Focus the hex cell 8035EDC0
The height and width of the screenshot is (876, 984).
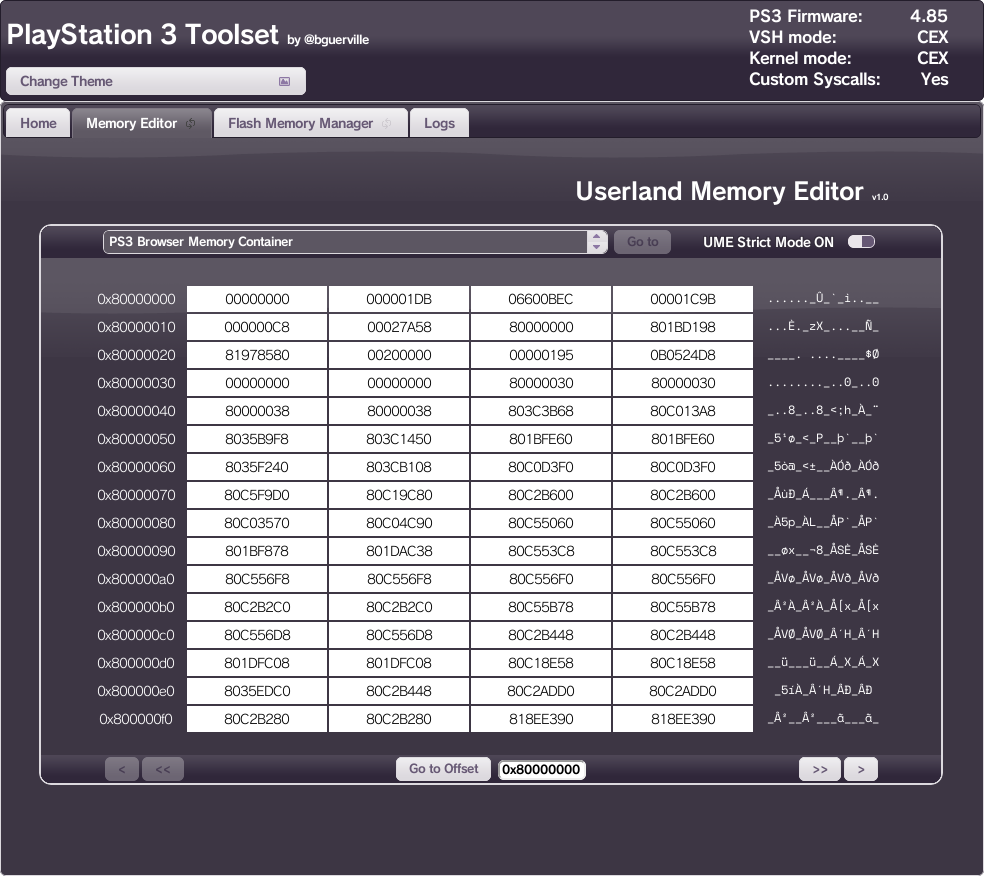click(x=257, y=692)
